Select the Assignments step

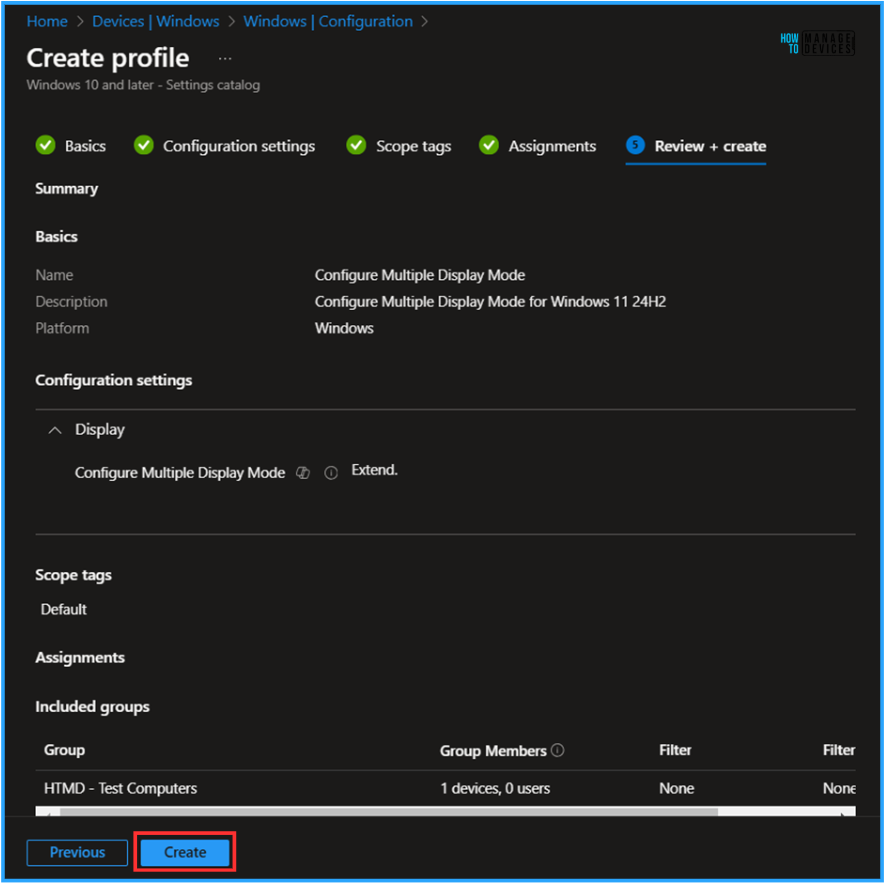pos(552,146)
